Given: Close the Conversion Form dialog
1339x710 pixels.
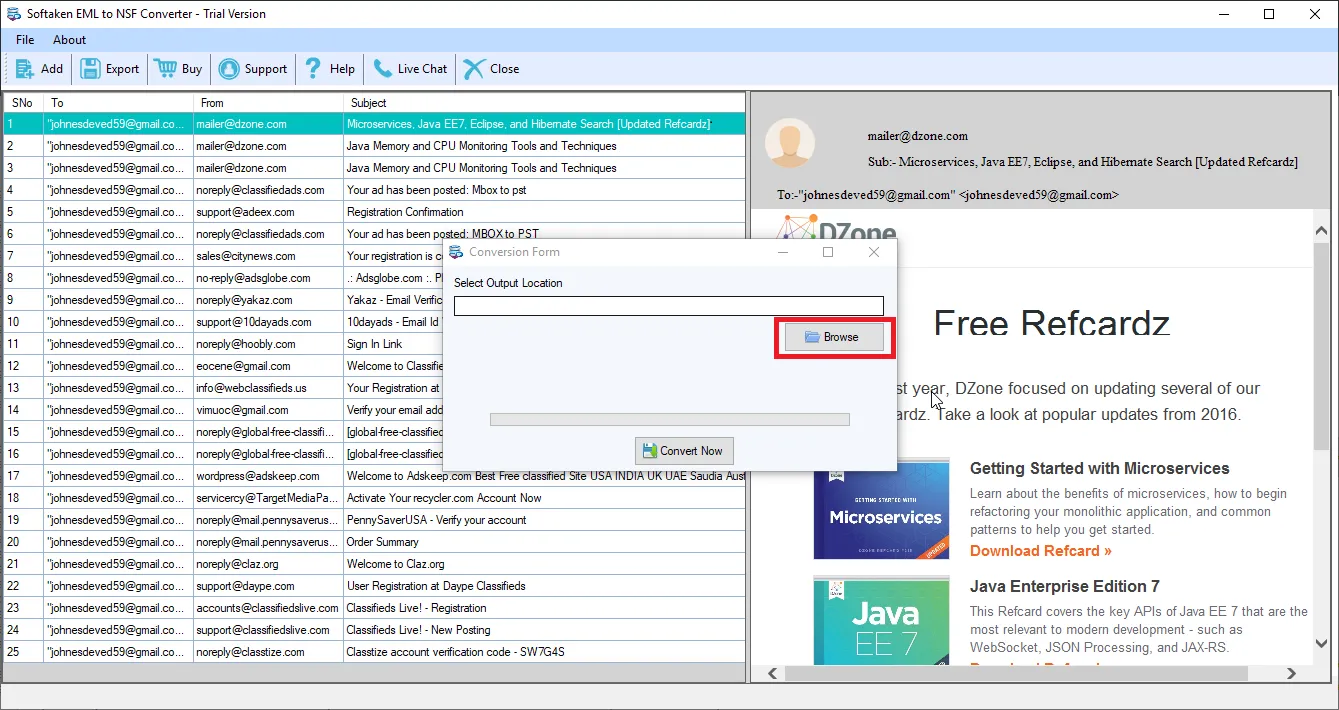Looking at the screenshot, I should pos(874,252).
